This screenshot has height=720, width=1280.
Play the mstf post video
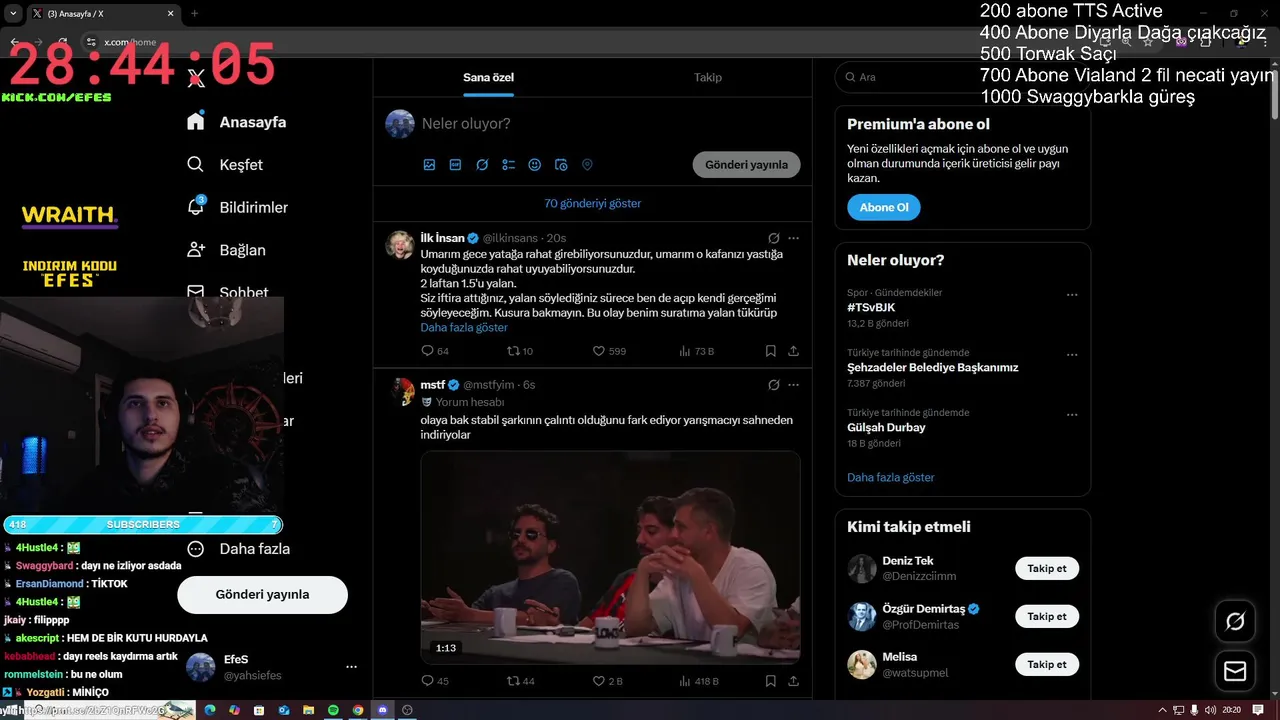[x=610, y=557]
